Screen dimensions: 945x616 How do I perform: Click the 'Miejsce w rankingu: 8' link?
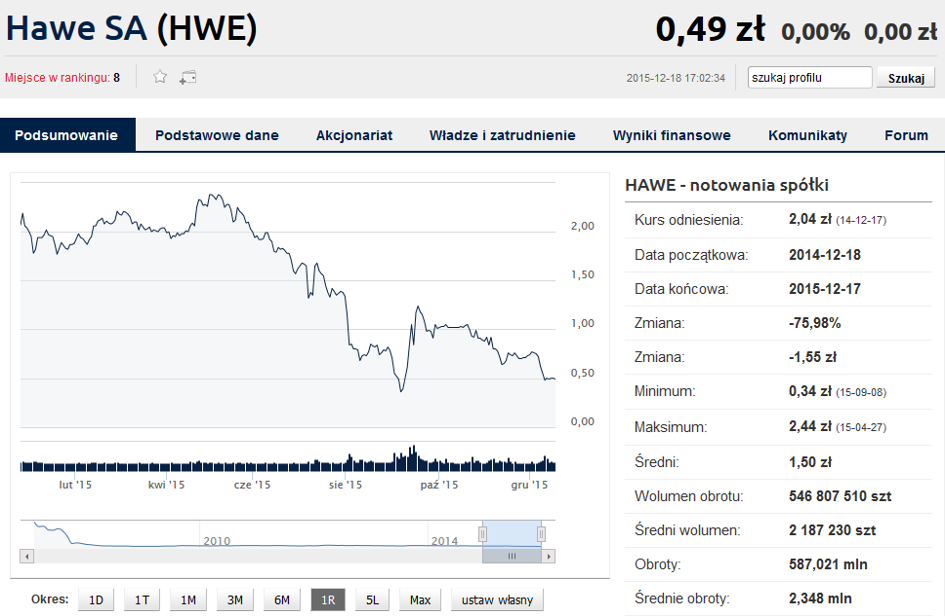pos(62,78)
